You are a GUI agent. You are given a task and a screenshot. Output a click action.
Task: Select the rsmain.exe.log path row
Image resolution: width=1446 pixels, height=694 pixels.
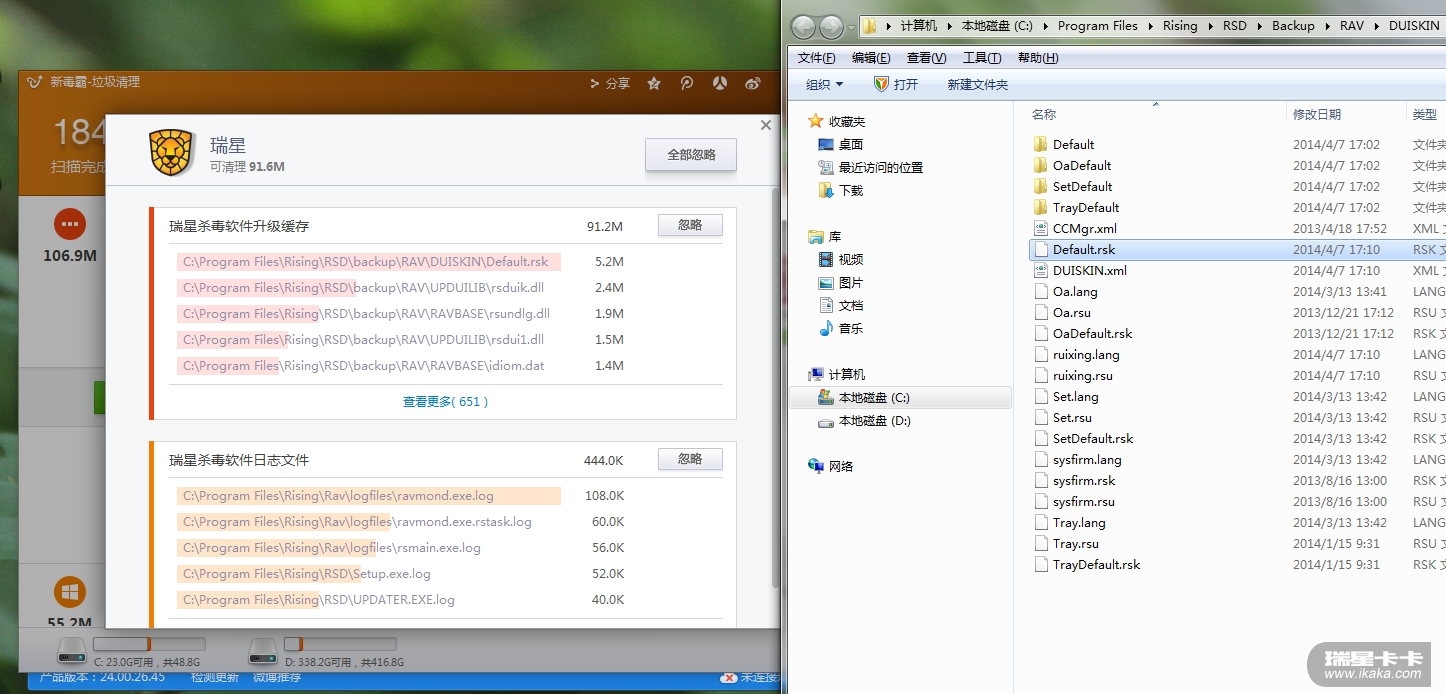pyautogui.click(x=369, y=548)
